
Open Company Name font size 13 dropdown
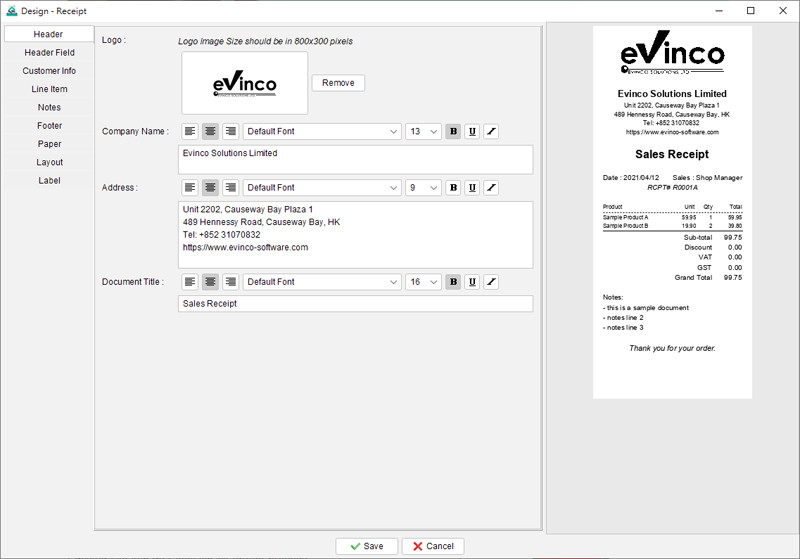(x=423, y=131)
